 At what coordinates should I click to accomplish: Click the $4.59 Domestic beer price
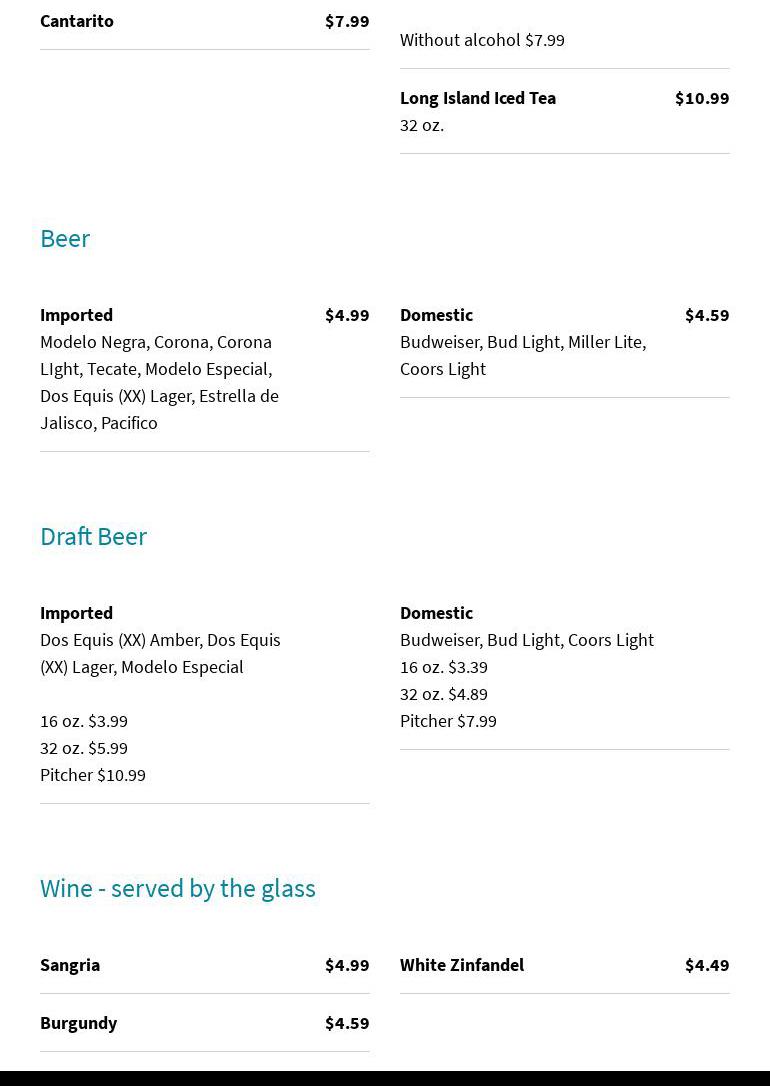[706, 315]
